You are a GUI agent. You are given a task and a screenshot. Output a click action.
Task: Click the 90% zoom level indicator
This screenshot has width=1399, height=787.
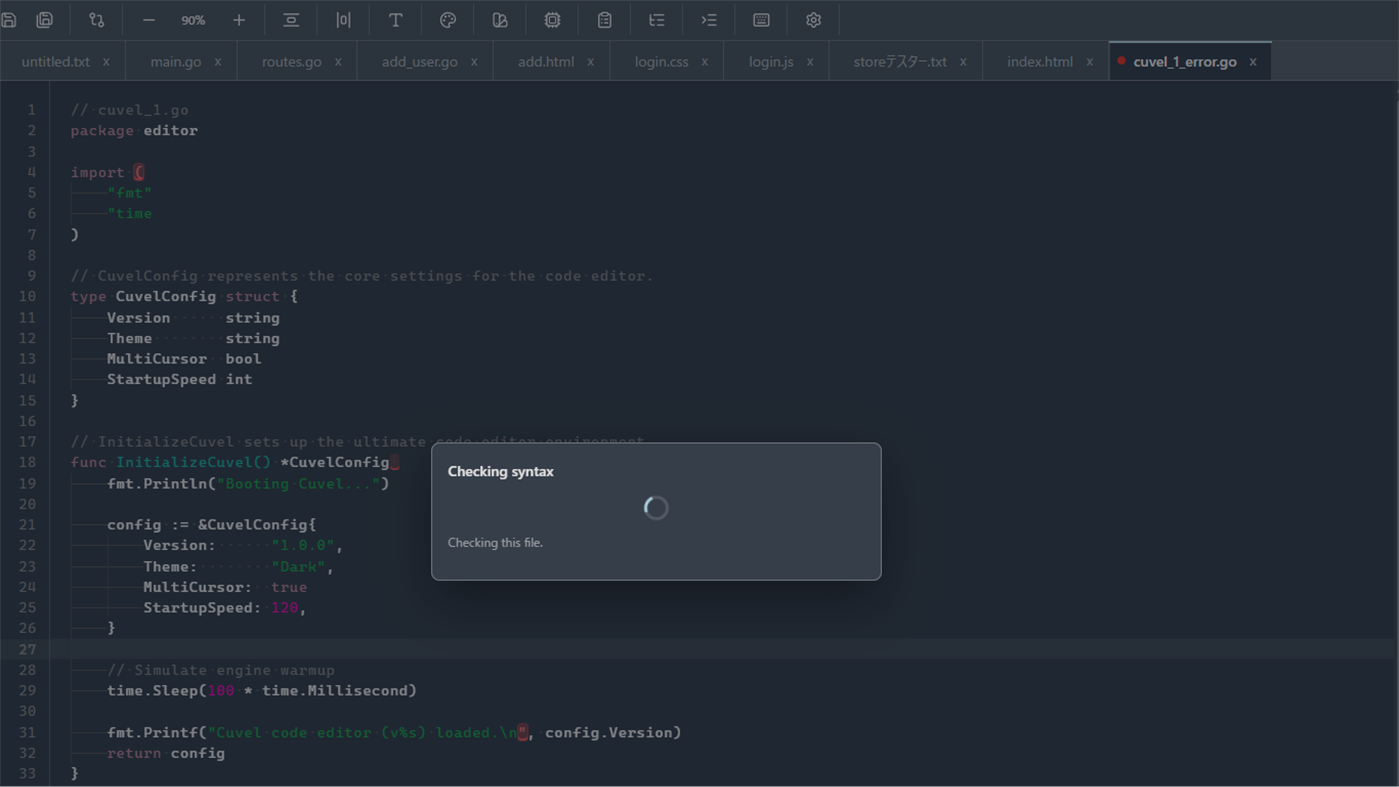[x=193, y=20]
